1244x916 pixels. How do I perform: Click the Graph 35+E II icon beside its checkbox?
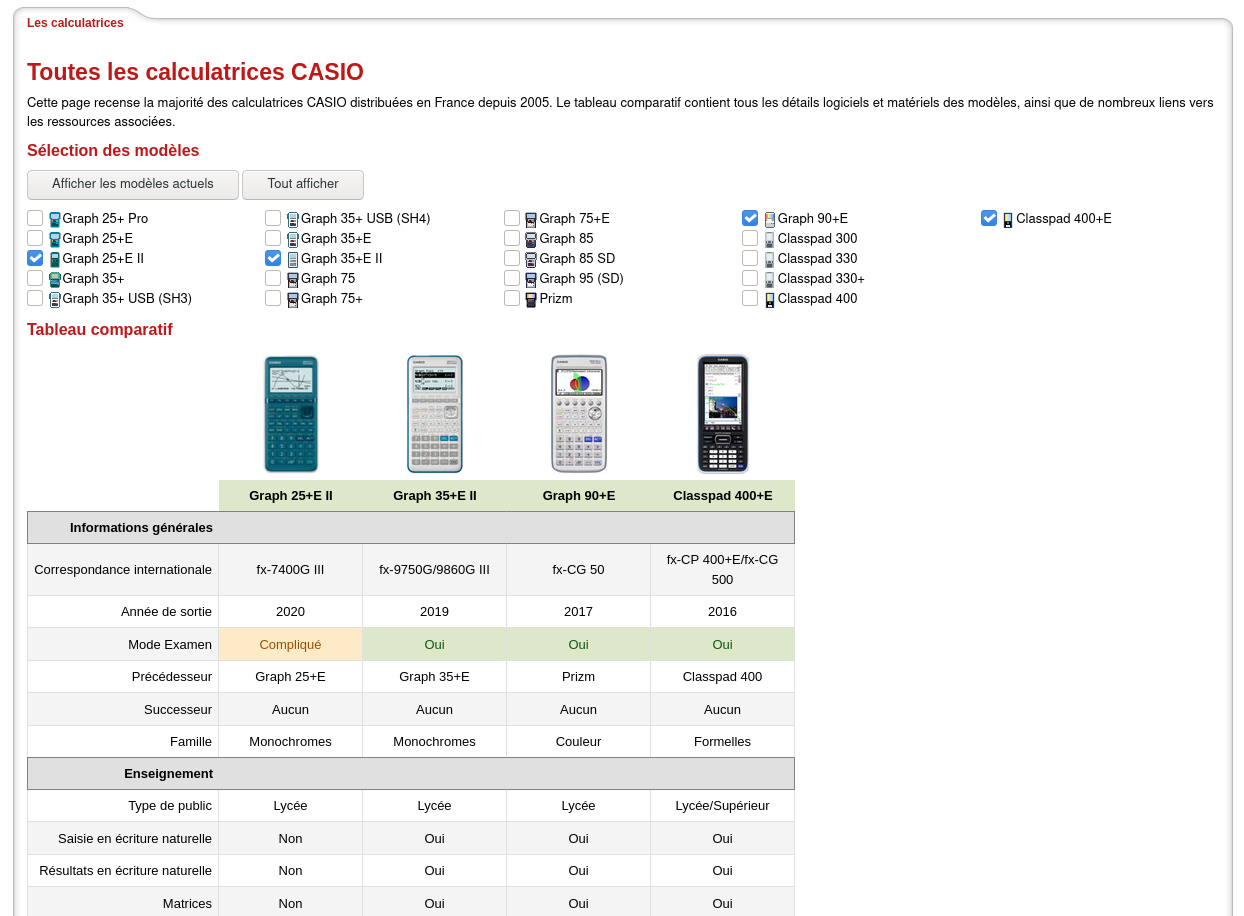click(x=293, y=259)
